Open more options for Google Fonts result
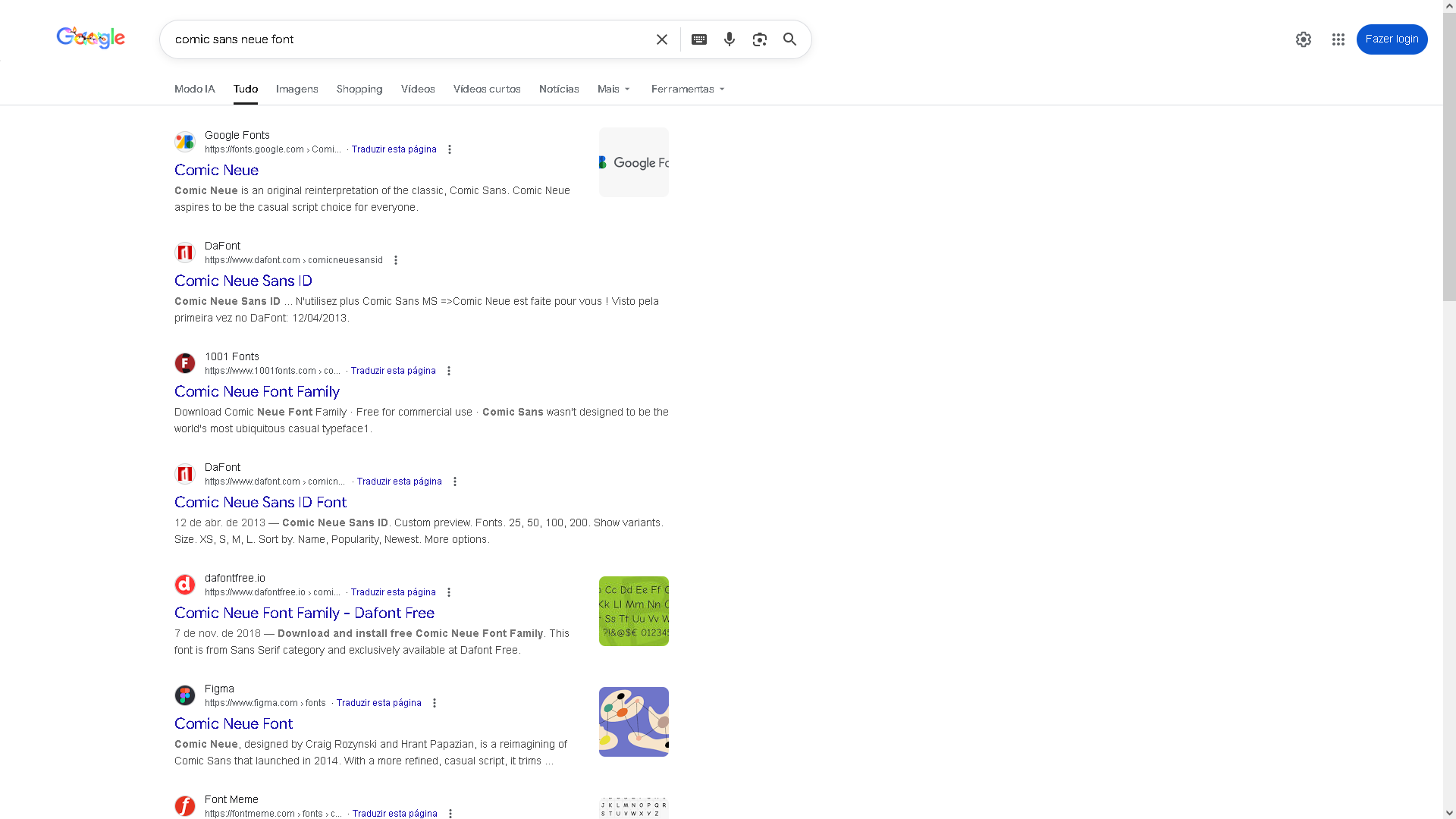 pyautogui.click(x=450, y=149)
